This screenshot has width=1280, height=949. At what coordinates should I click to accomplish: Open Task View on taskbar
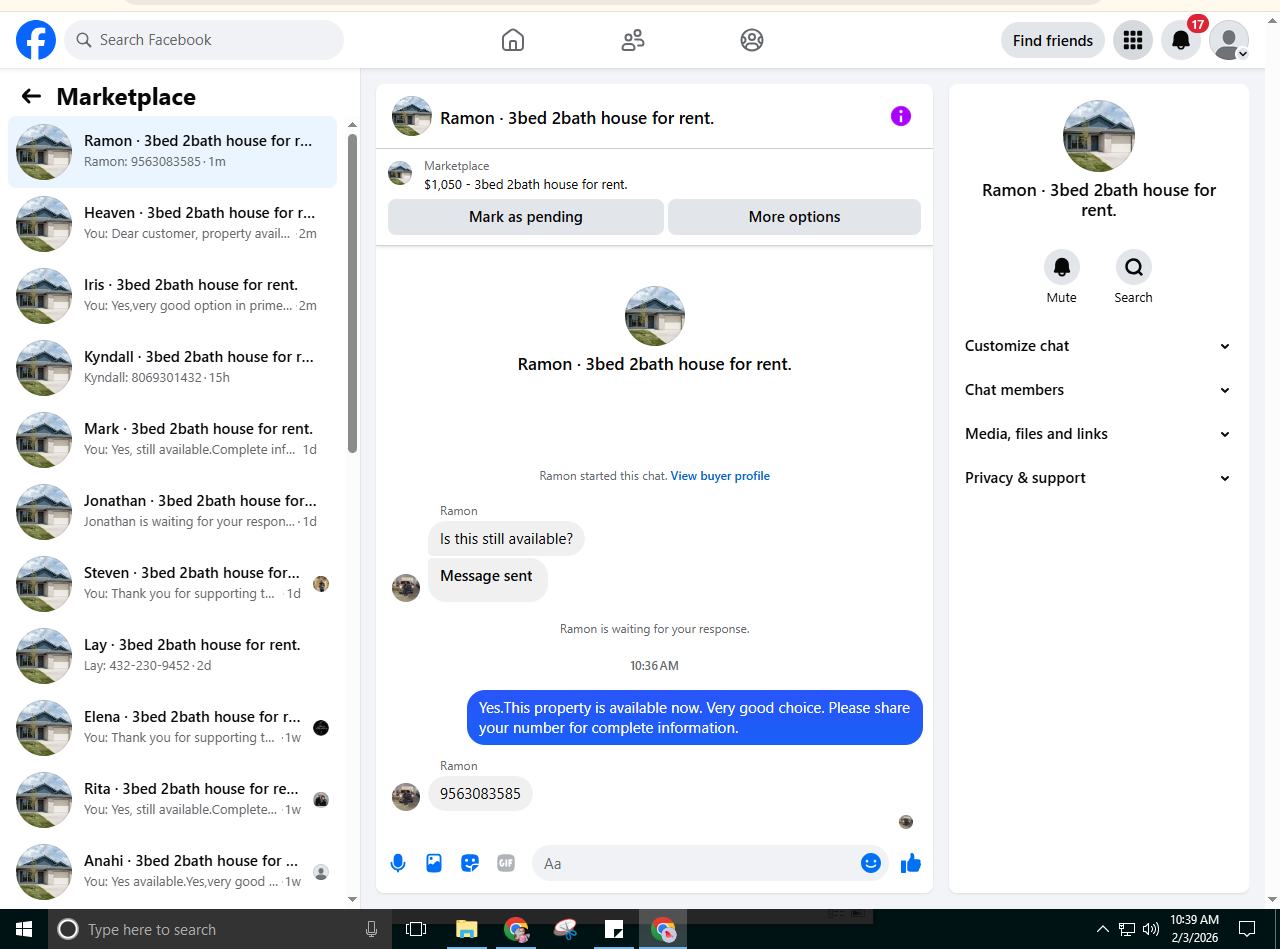(x=416, y=929)
